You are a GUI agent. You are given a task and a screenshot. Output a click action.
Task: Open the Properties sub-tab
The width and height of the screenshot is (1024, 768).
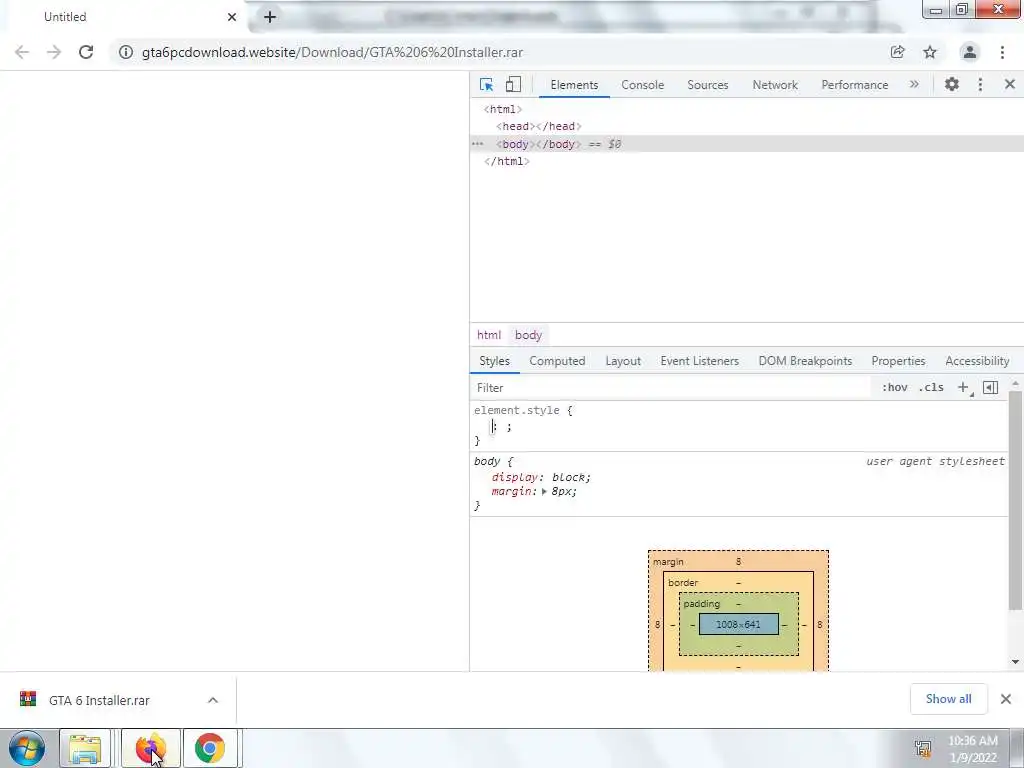(x=898, y=361)
